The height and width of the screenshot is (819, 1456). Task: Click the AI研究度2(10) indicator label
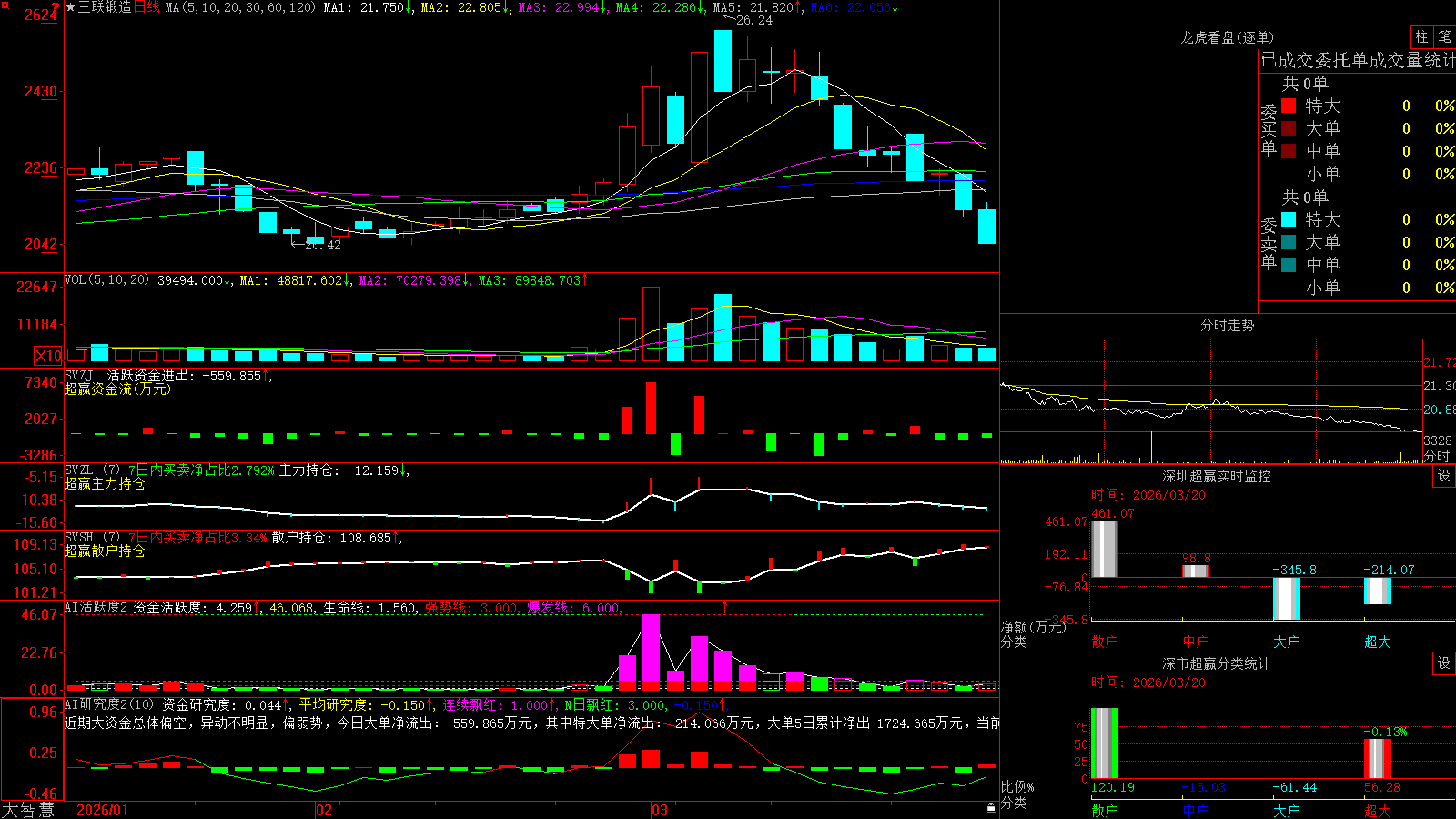point(109,704)
